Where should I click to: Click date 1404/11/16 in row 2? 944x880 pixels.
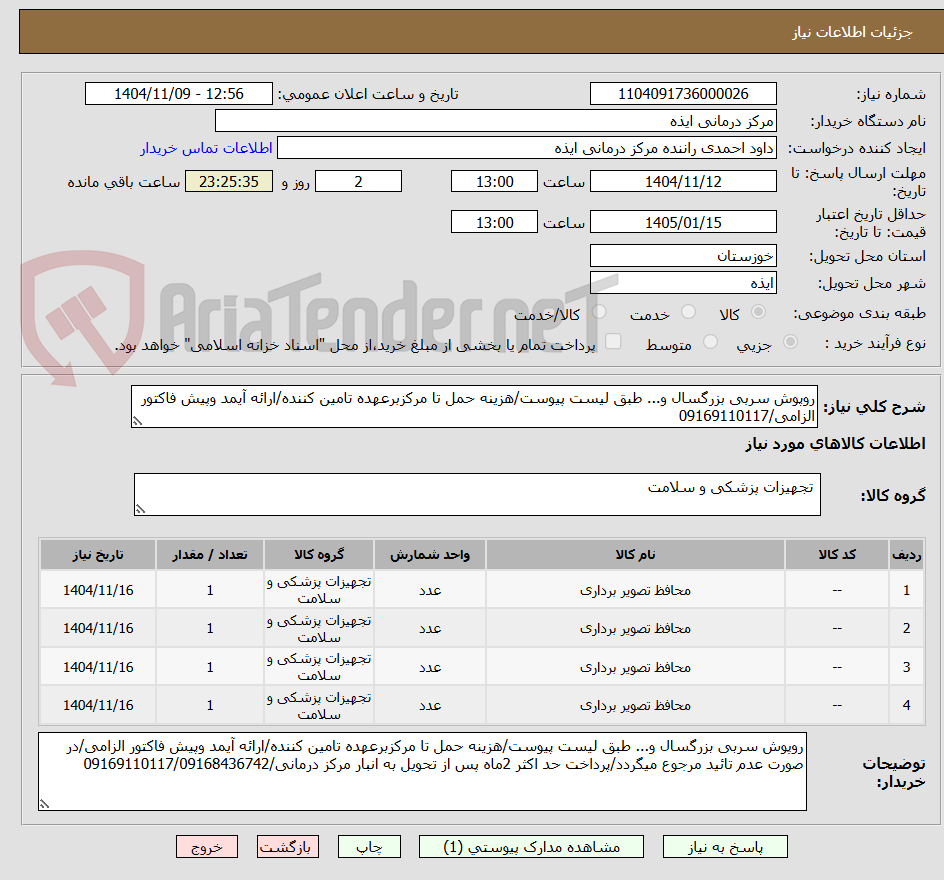point(98,628)
